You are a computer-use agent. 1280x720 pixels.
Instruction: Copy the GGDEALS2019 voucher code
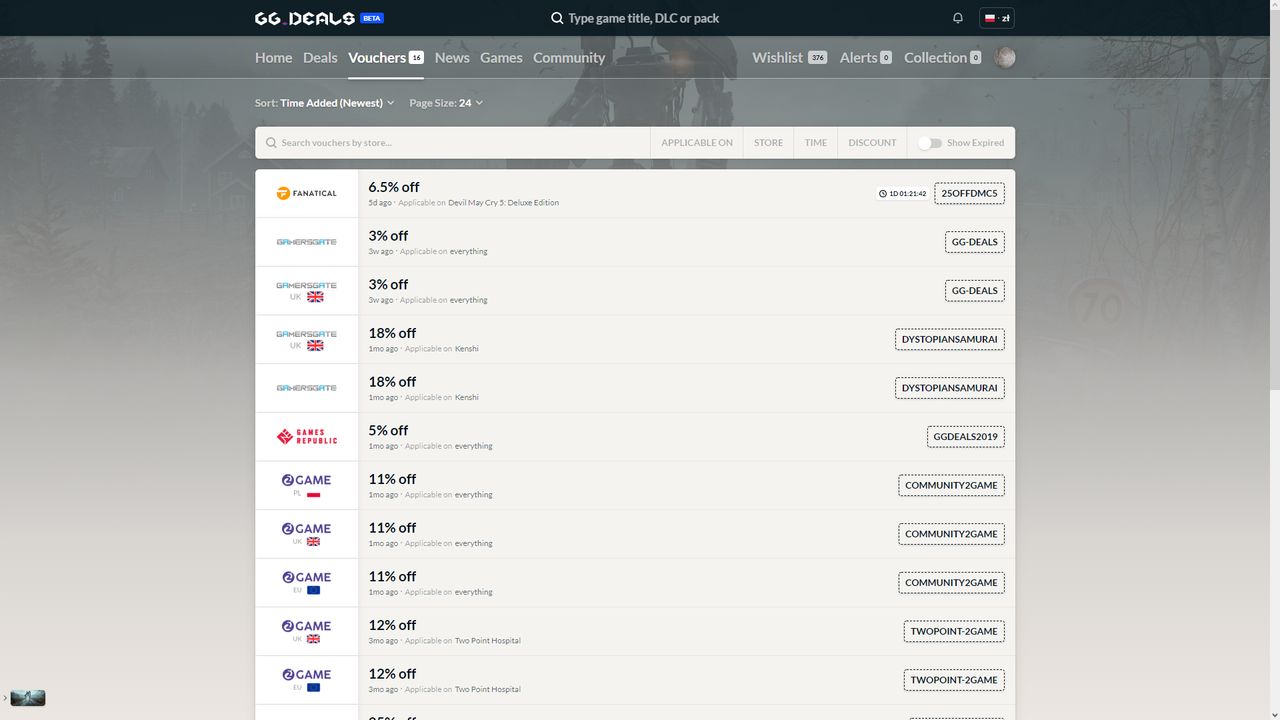click(966, 436)
